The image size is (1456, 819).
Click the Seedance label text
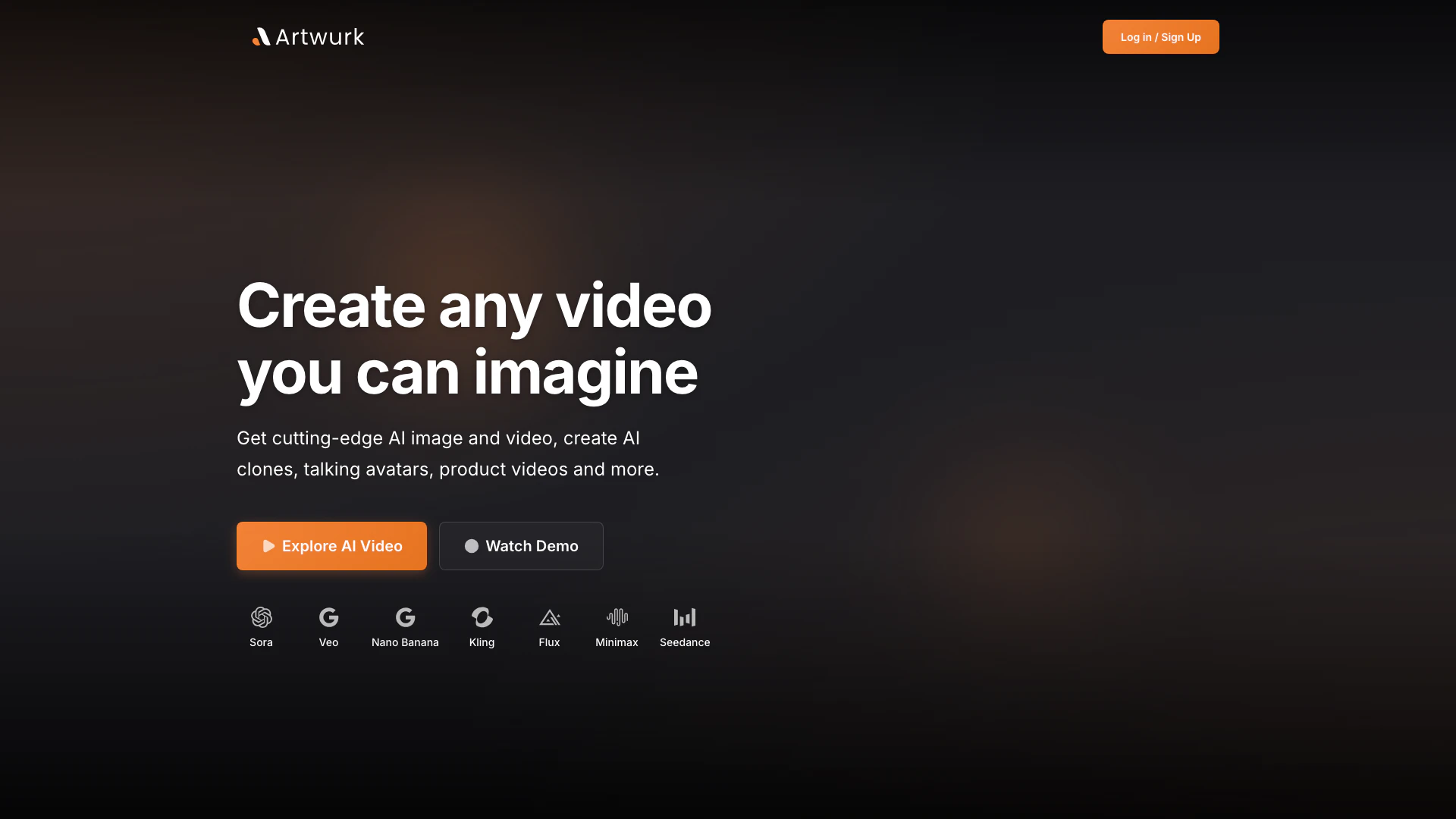pos(684,642)
